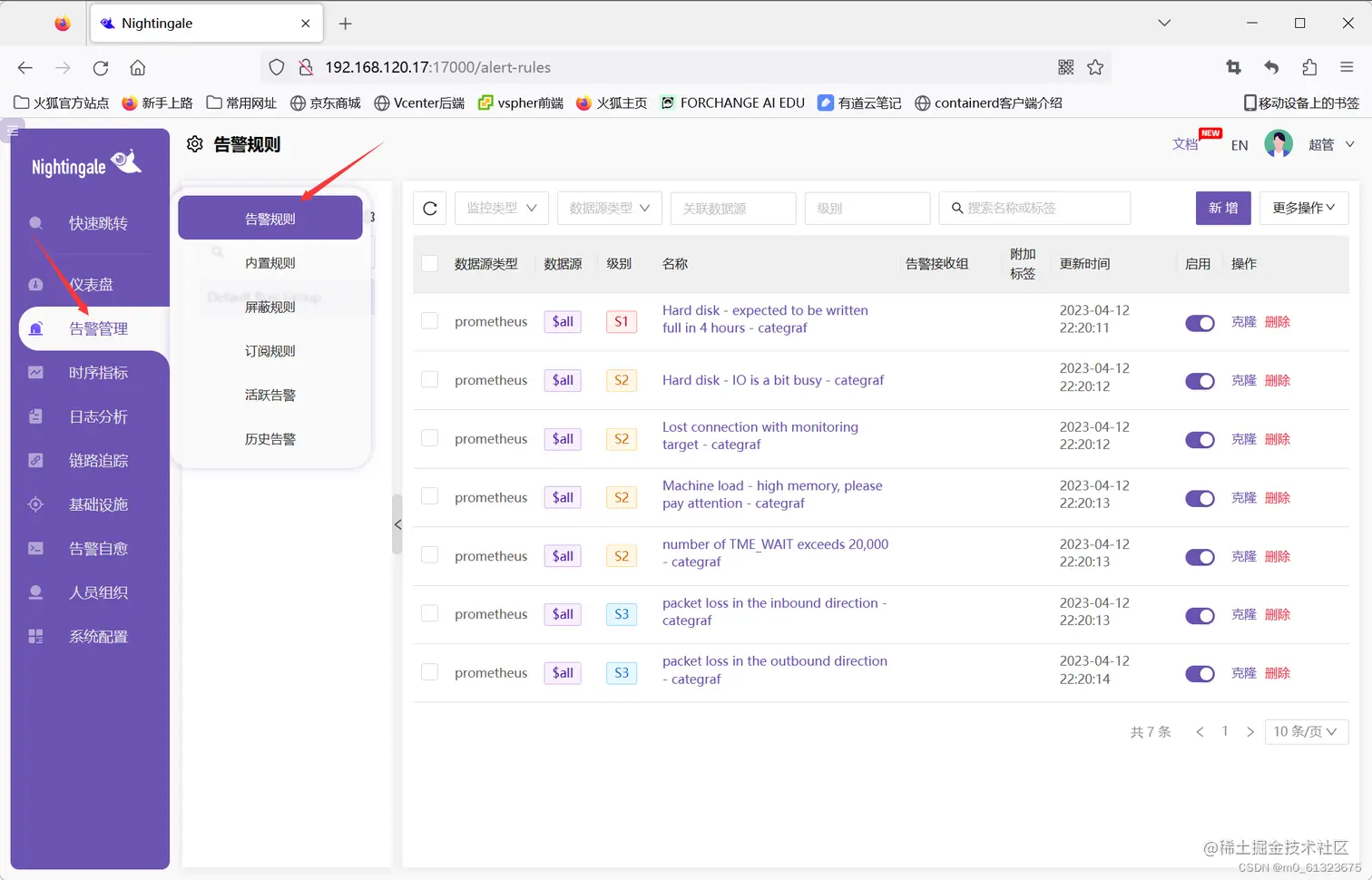Go to the previous page arrow in pagination
This screenshot has width=1372, height=880.
tap(1200, 732)
